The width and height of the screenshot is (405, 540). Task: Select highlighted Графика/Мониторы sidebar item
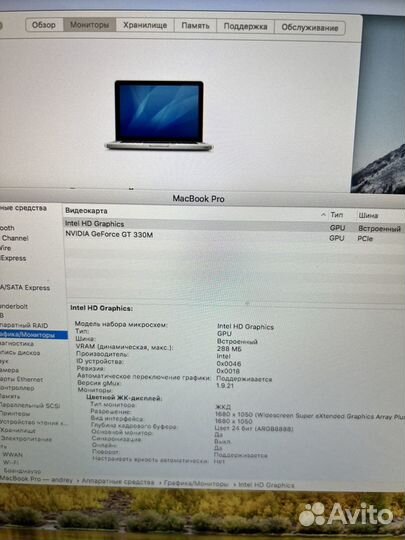coord(34,335)
